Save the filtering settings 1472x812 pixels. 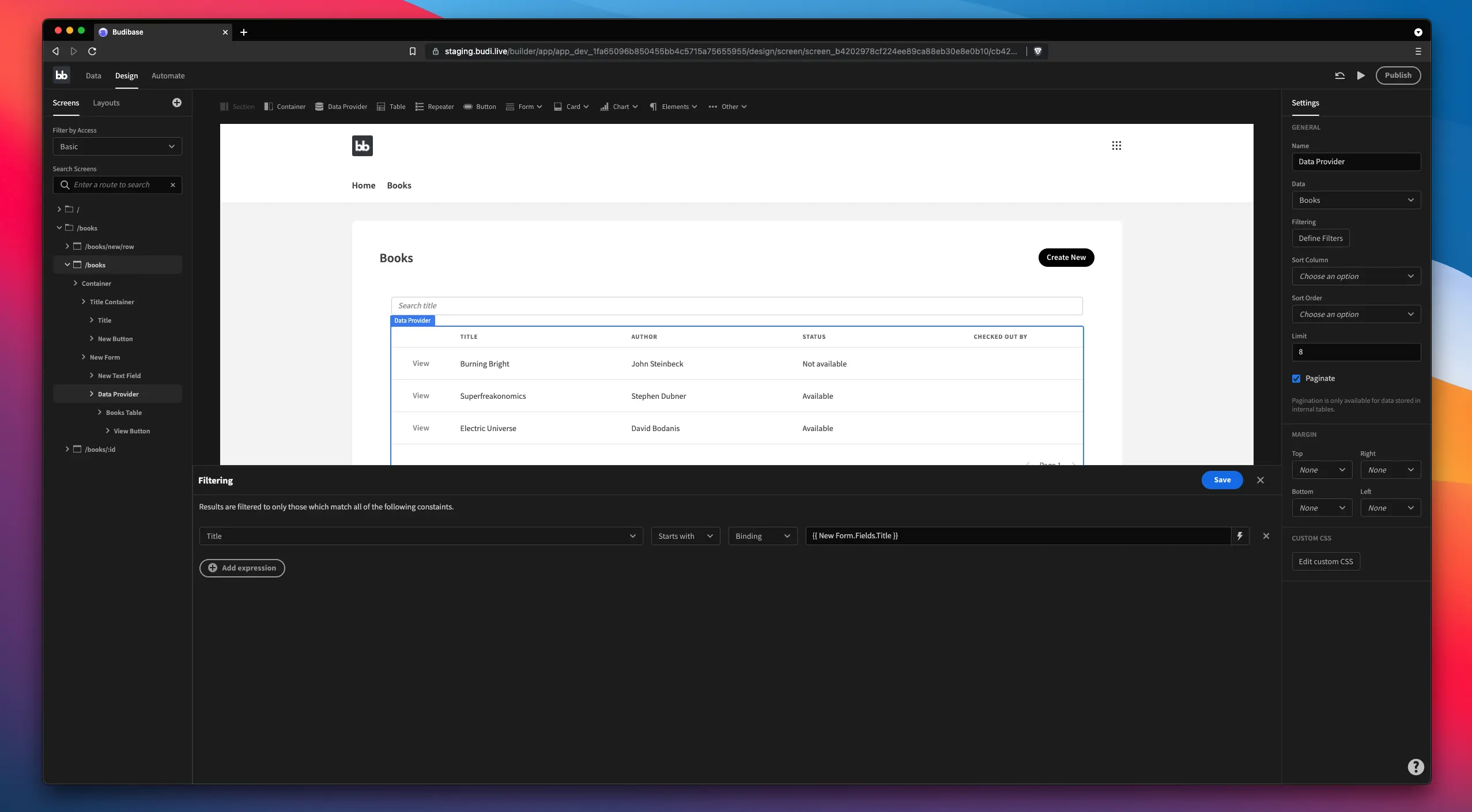[1221, 479]
